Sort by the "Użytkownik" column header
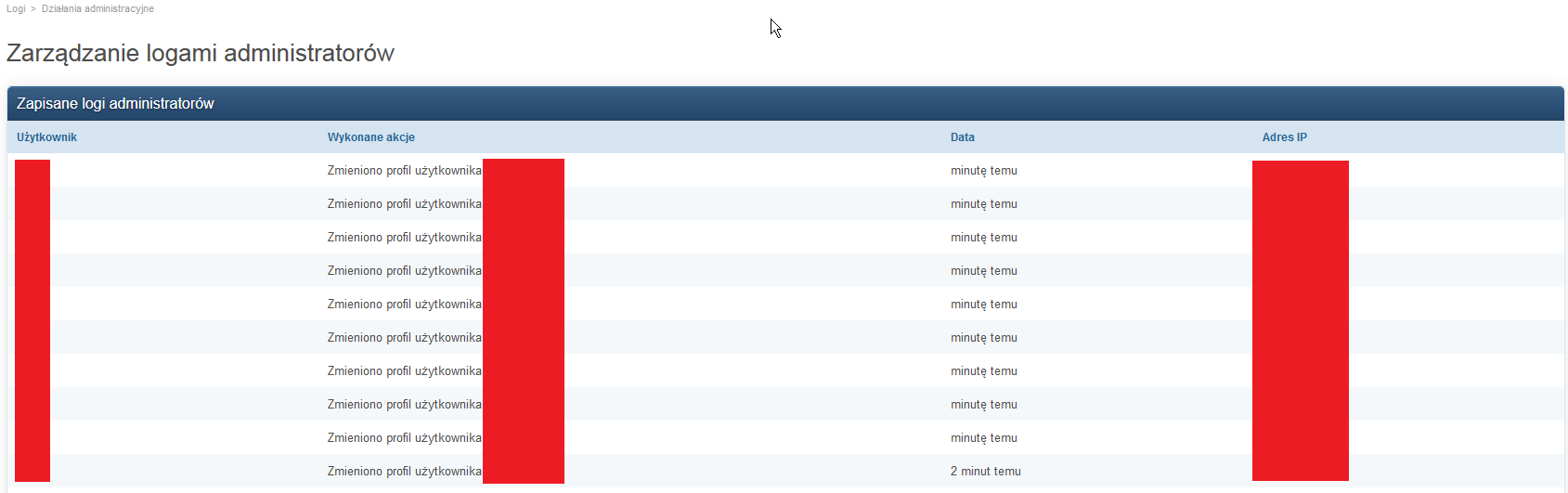The width and height of the screenshot is (1568, 493). pyautogui.click(x=46, y=137)
